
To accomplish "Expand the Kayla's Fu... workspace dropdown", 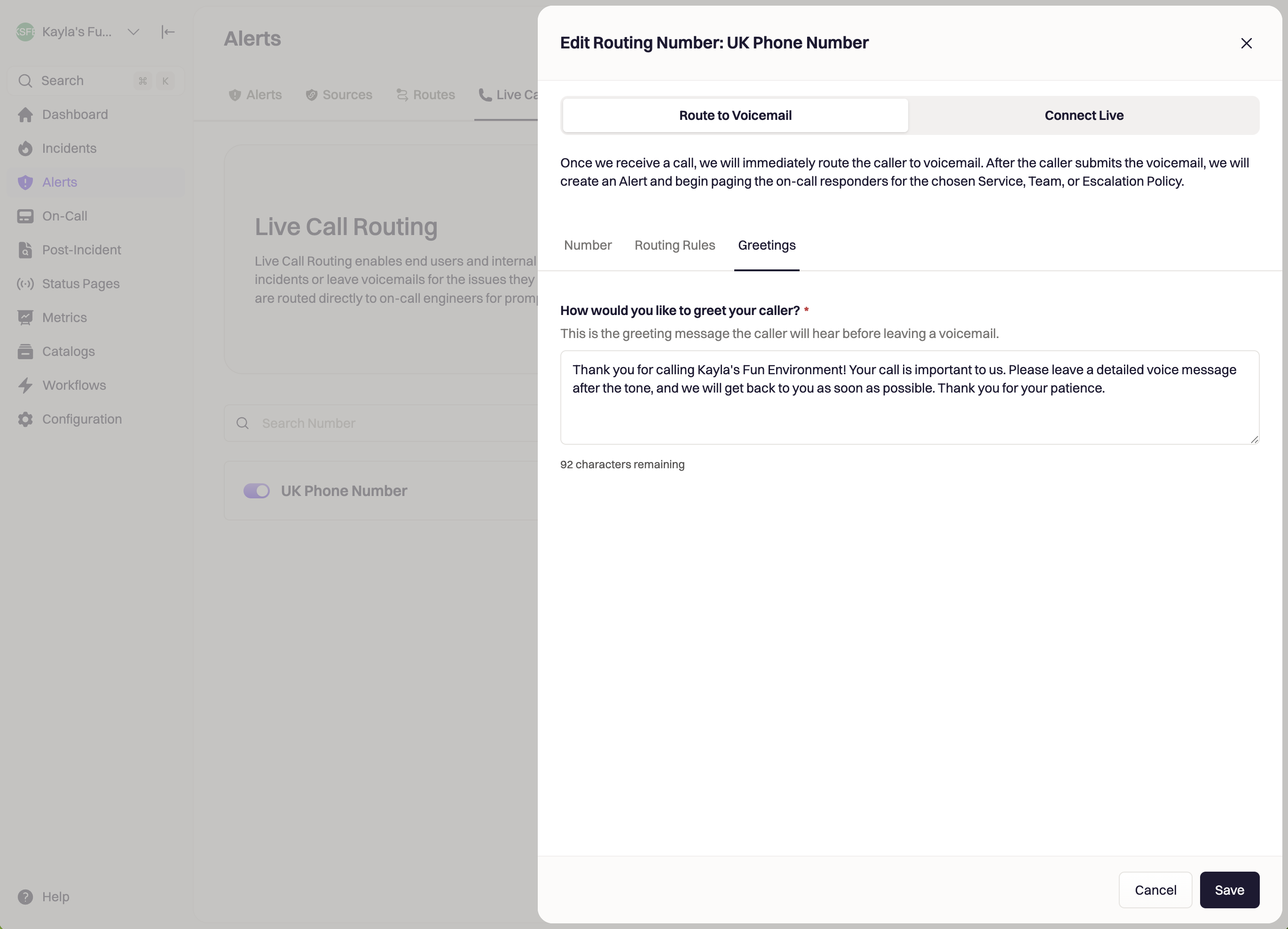I will click(134, 32).
